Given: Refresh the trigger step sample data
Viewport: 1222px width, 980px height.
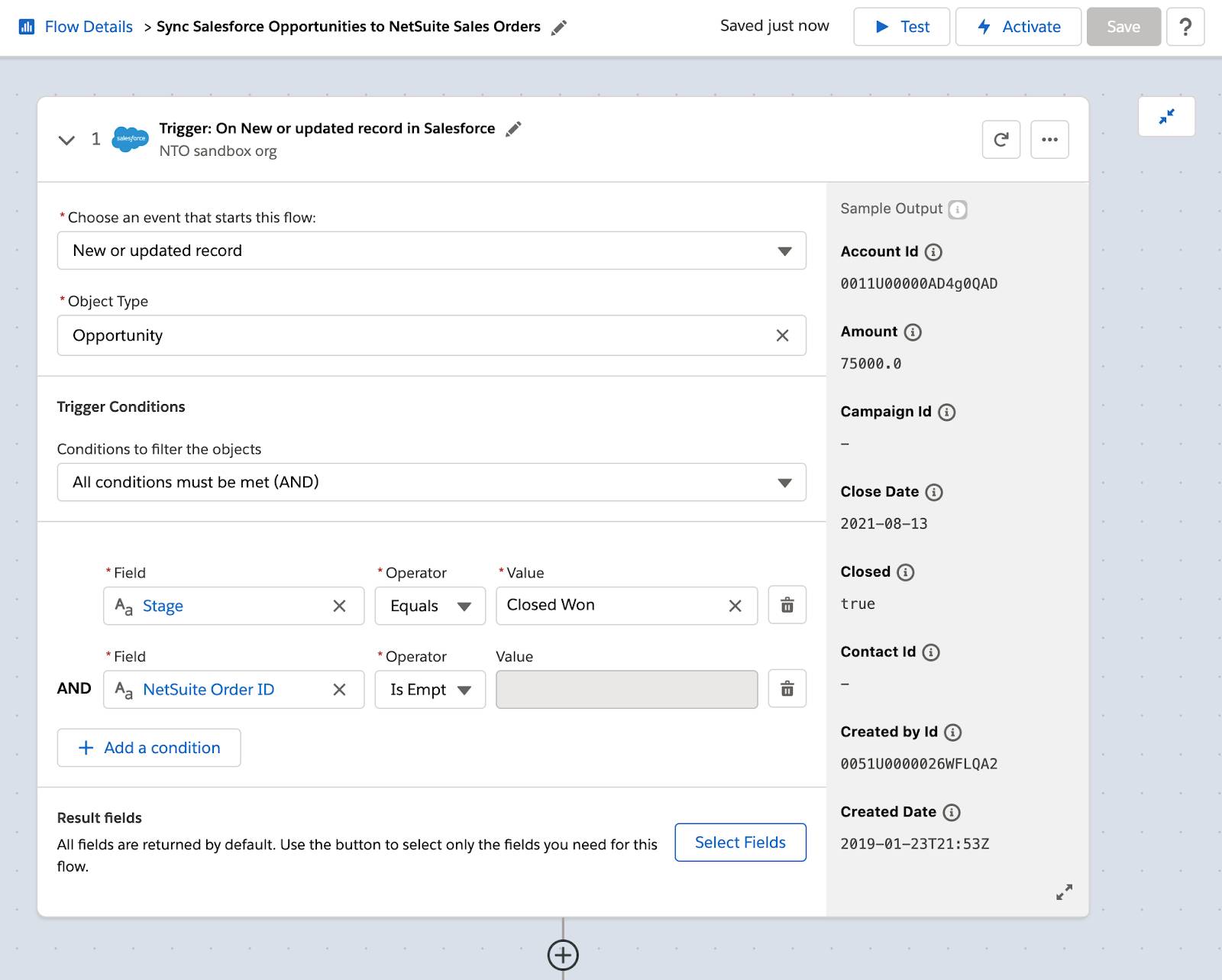Looking at the screenshot, I should coord(1001,140).
